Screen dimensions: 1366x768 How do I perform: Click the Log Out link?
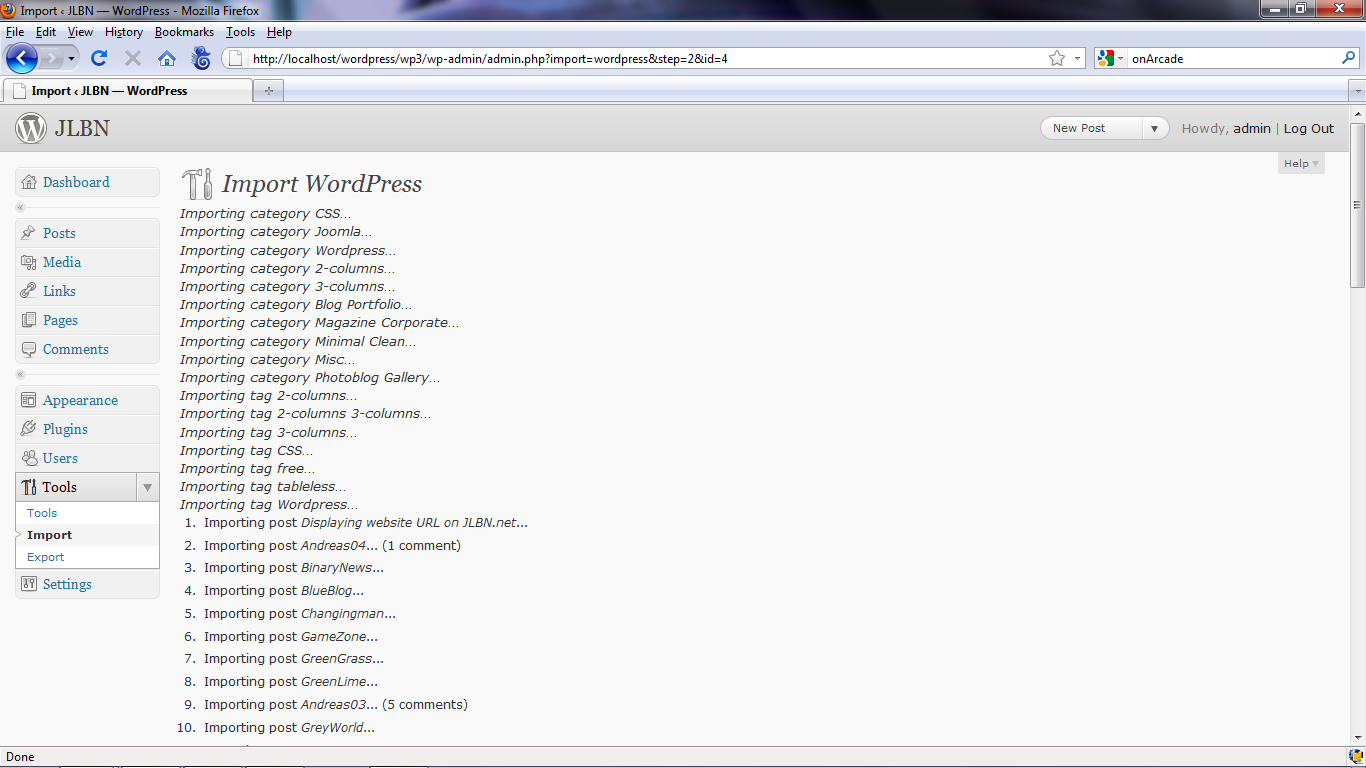pos(1308,128)
